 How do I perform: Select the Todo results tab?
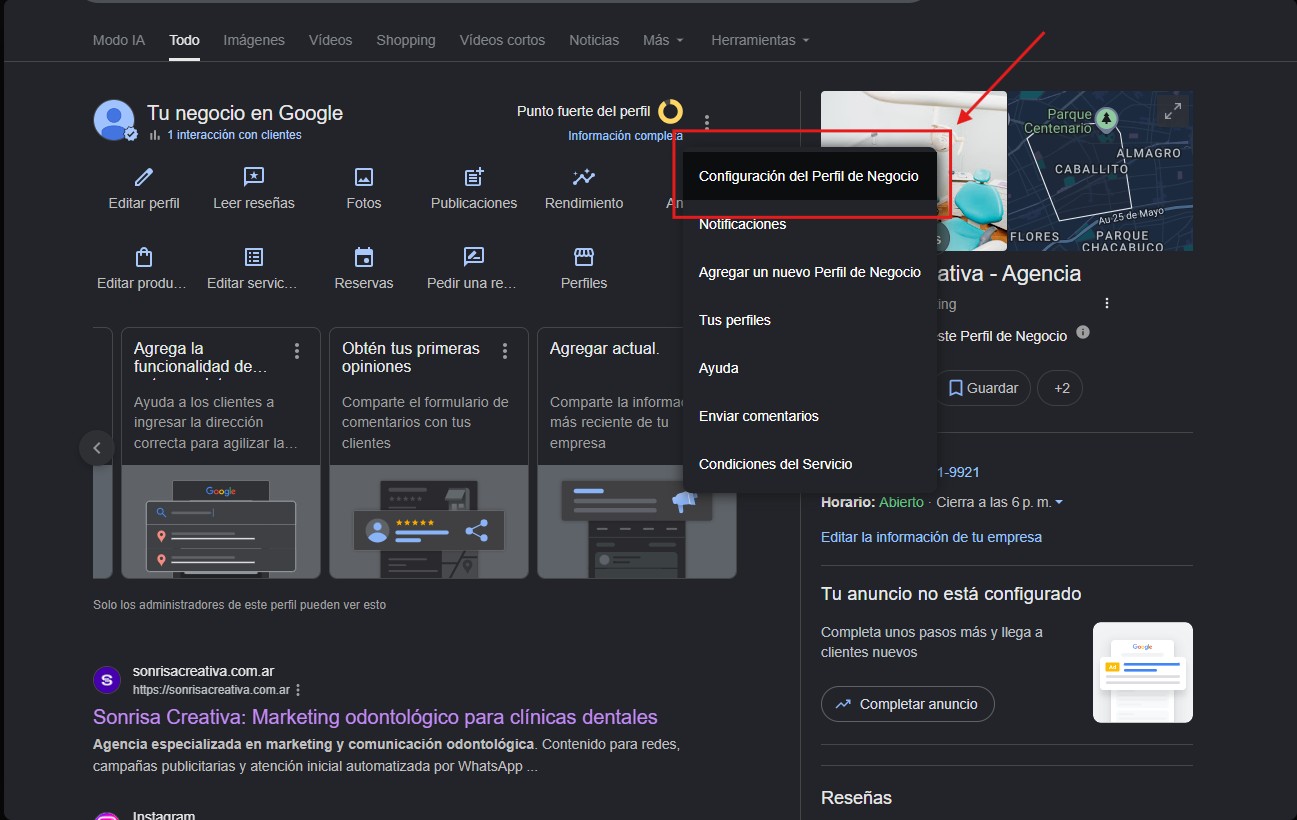pos(184,40)
